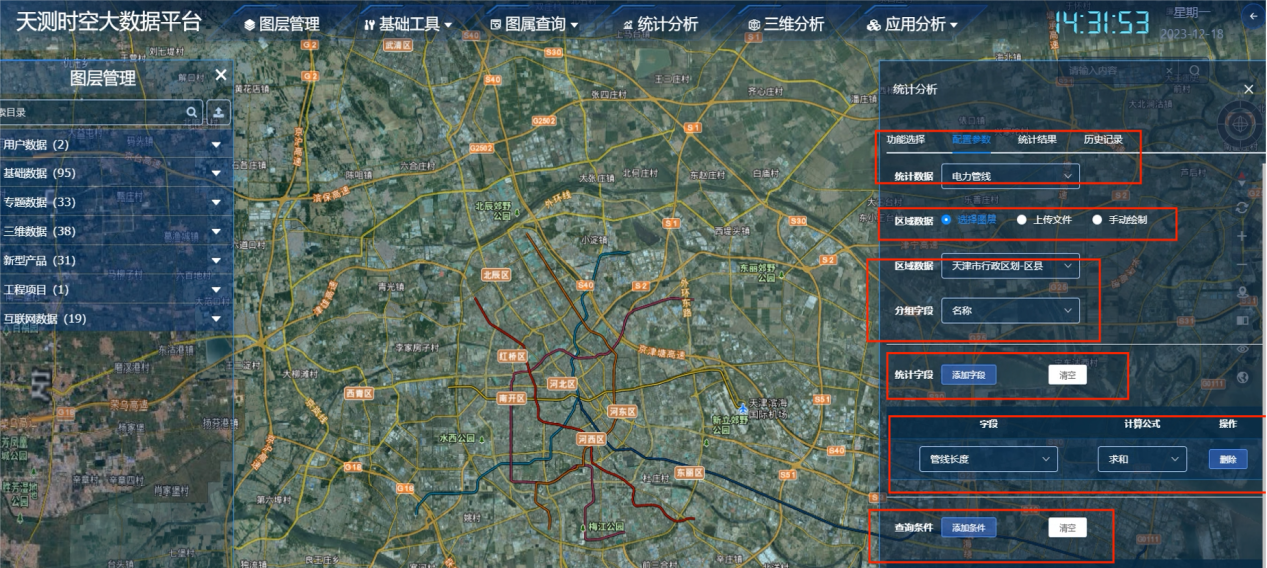The height and width of the screenshot is (568, 1267).
Task: Click the 添加字段 button
Action: (968, 375)
